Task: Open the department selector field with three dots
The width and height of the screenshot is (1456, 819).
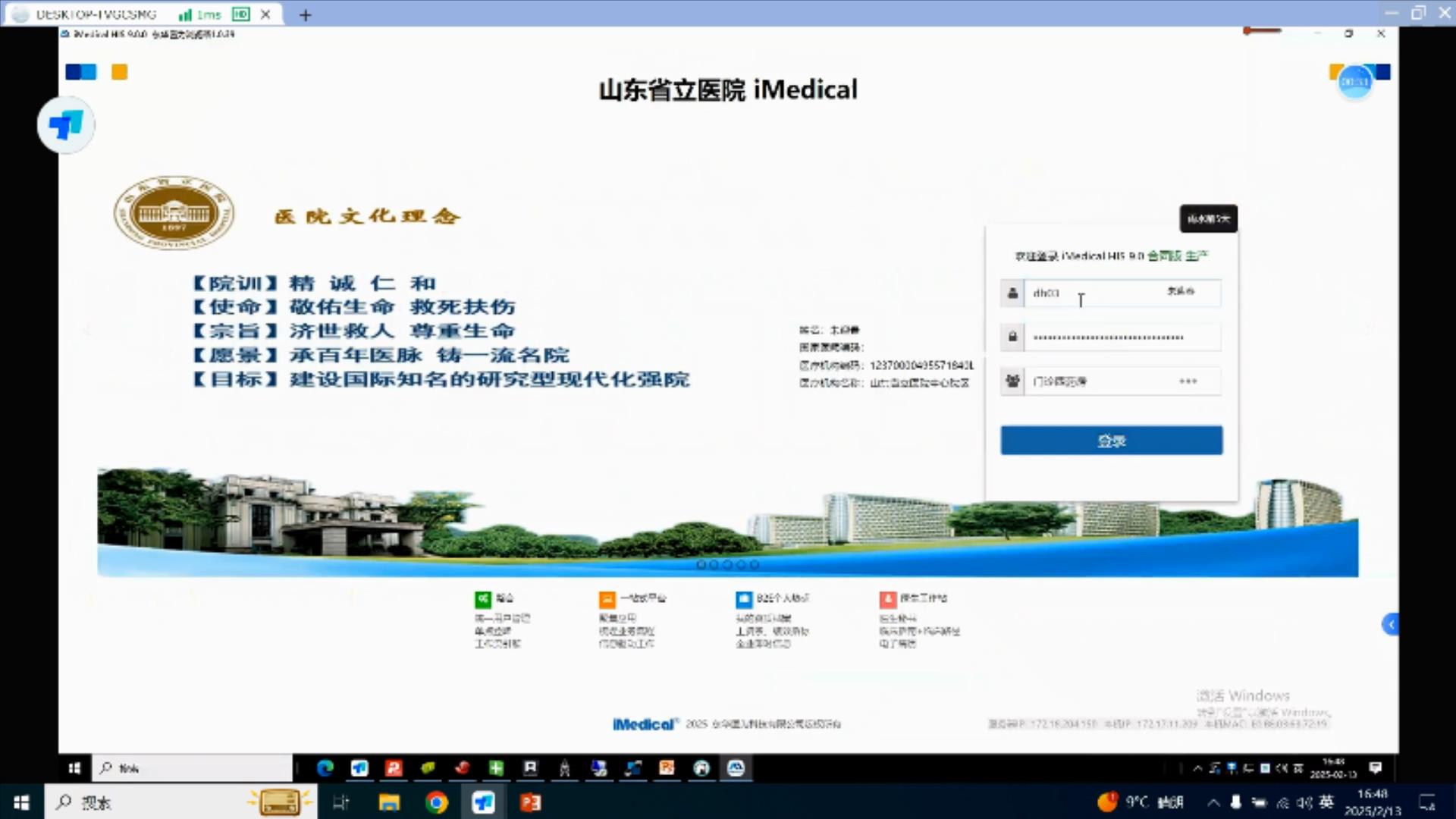Action: coord(1122,381)
